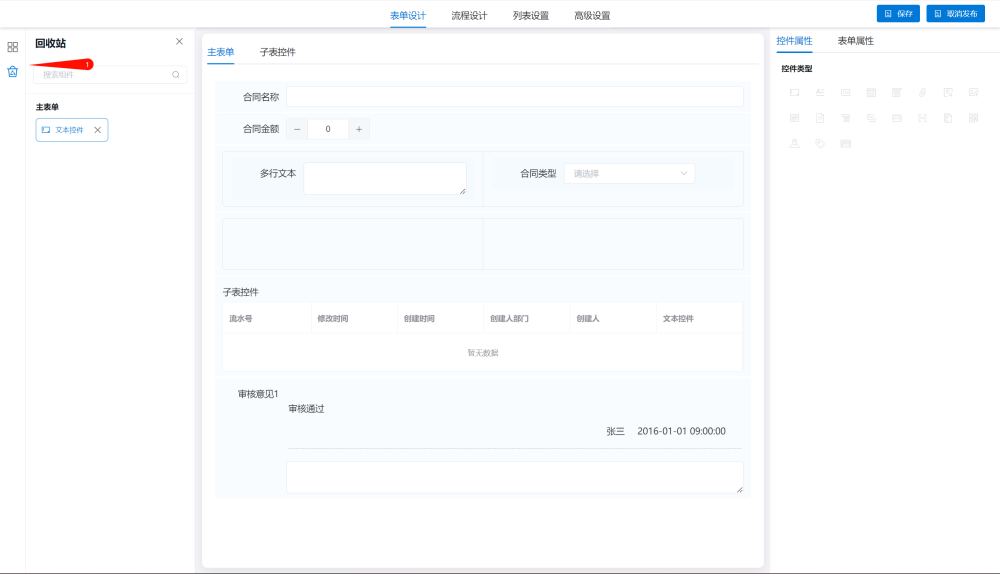This screenshot has height=574, width=1000.
Task: Pick the checkbox control type icon
Action: [x=871, y=118]
